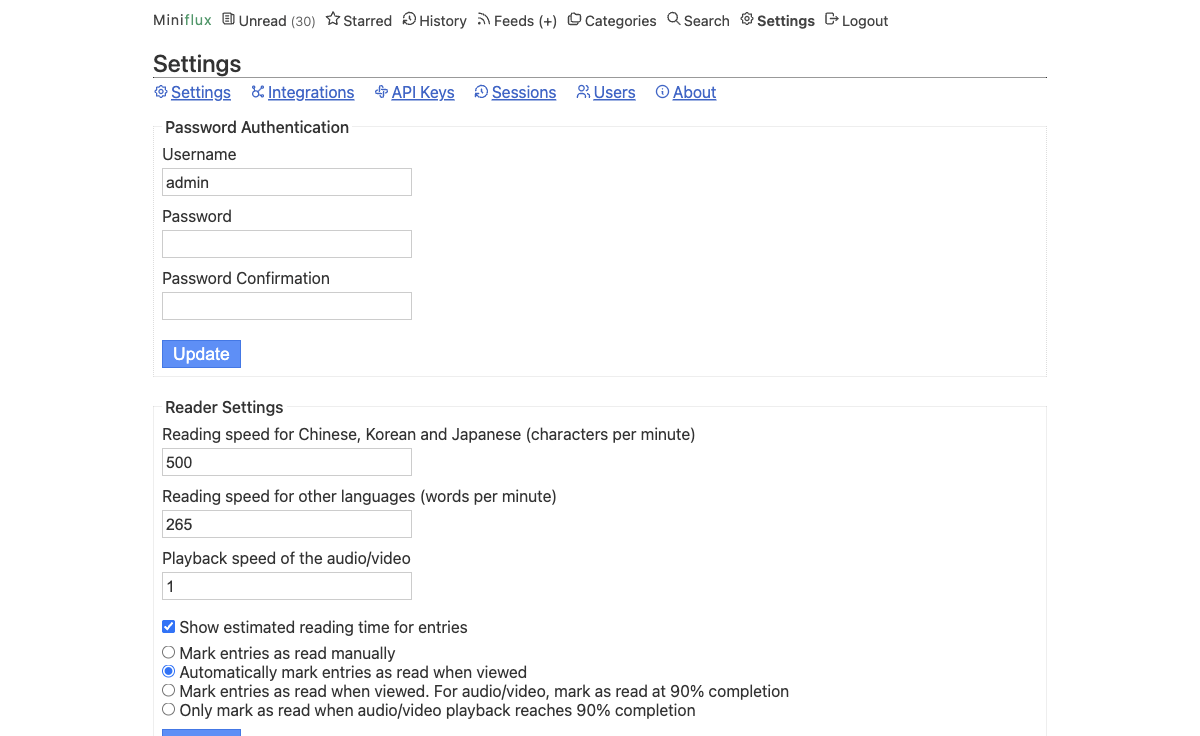Click the gear icon beside Settings sub-link
This screenshot has width=1200, height=736.
coord(160,92)
